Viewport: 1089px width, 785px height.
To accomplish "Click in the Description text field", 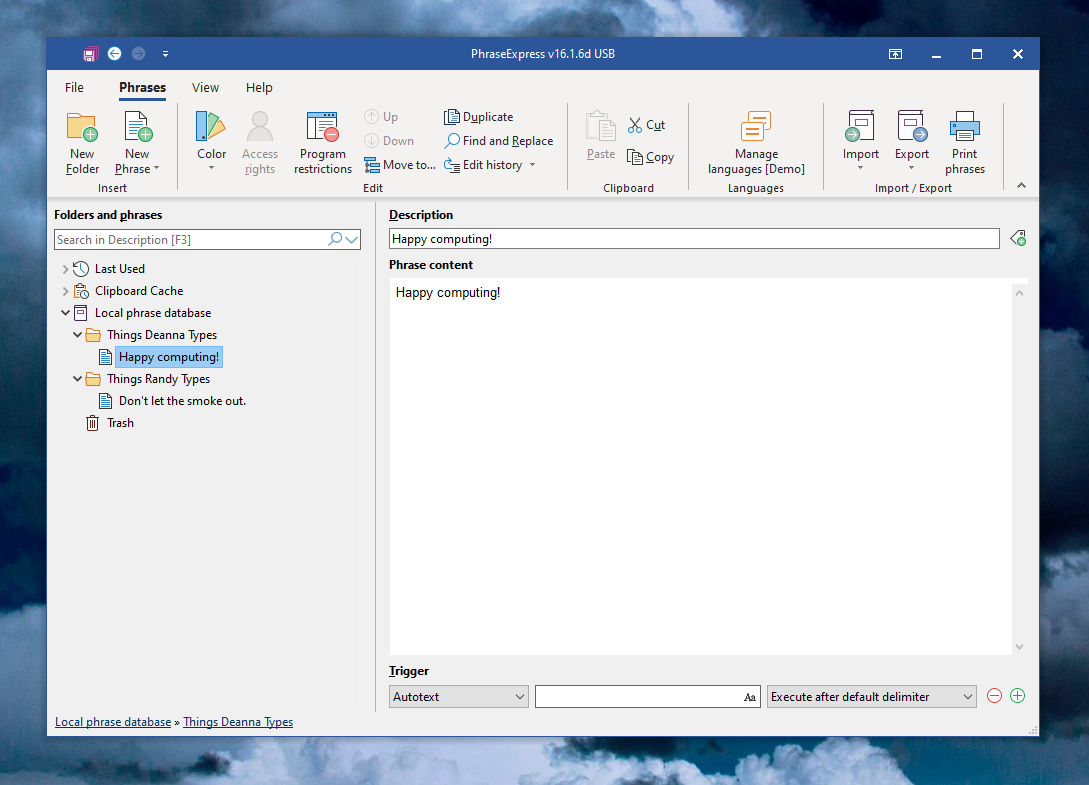I will pos(694,239).
